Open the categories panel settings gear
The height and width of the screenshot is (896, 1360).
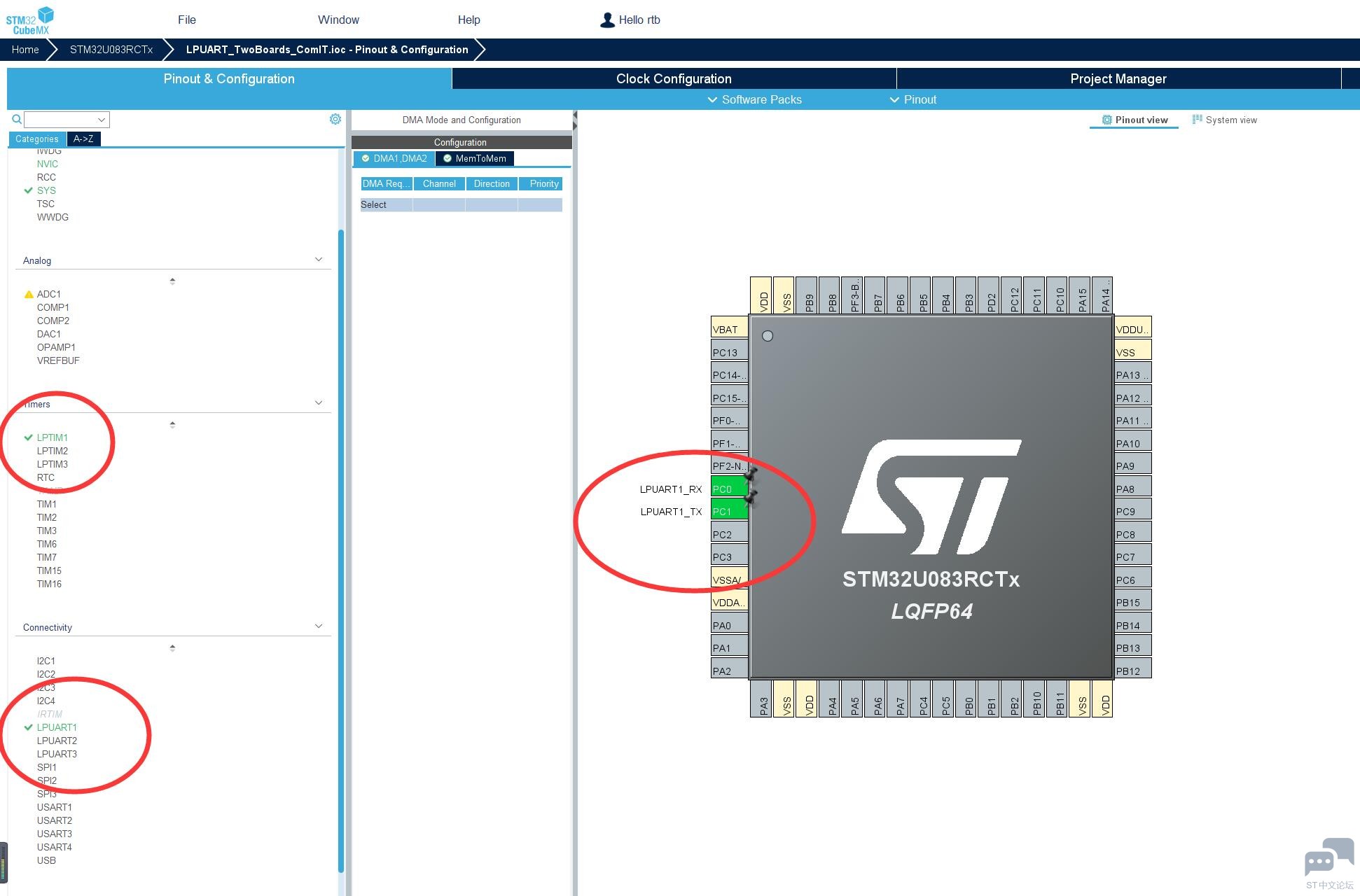coord(335,119)
